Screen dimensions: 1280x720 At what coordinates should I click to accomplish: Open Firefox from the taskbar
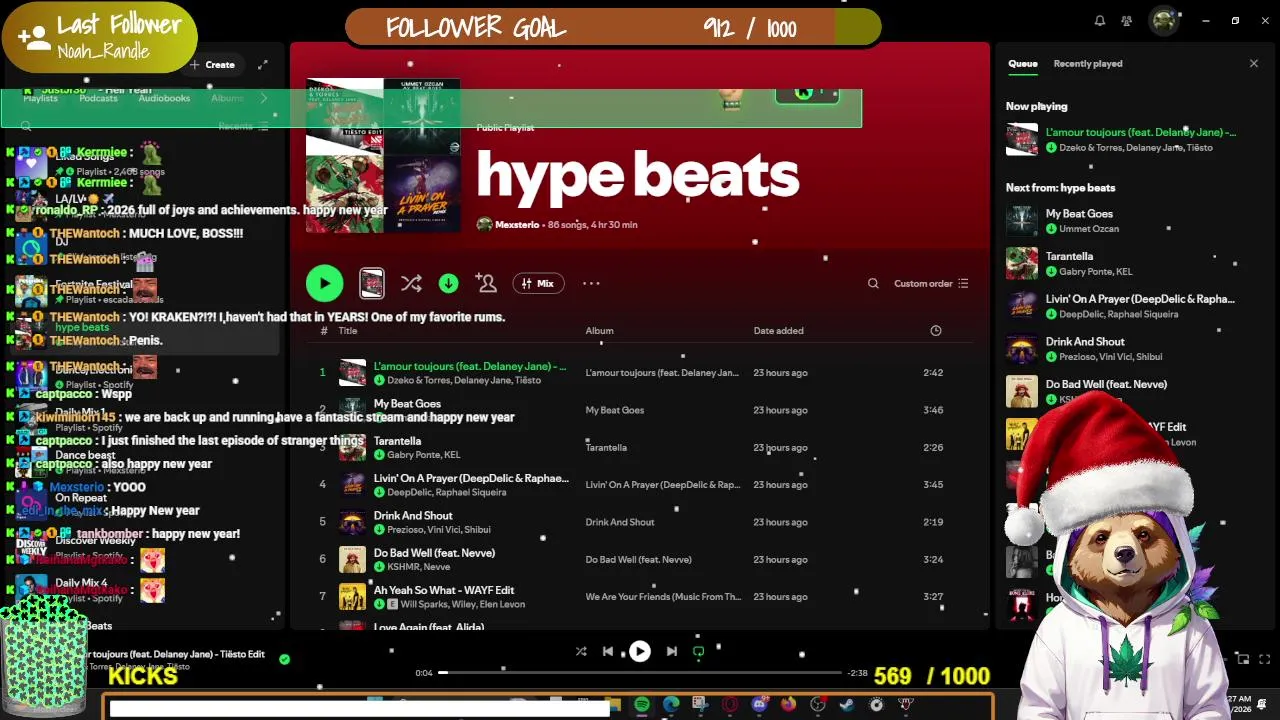pyautogui.click(x=788, y=705)
